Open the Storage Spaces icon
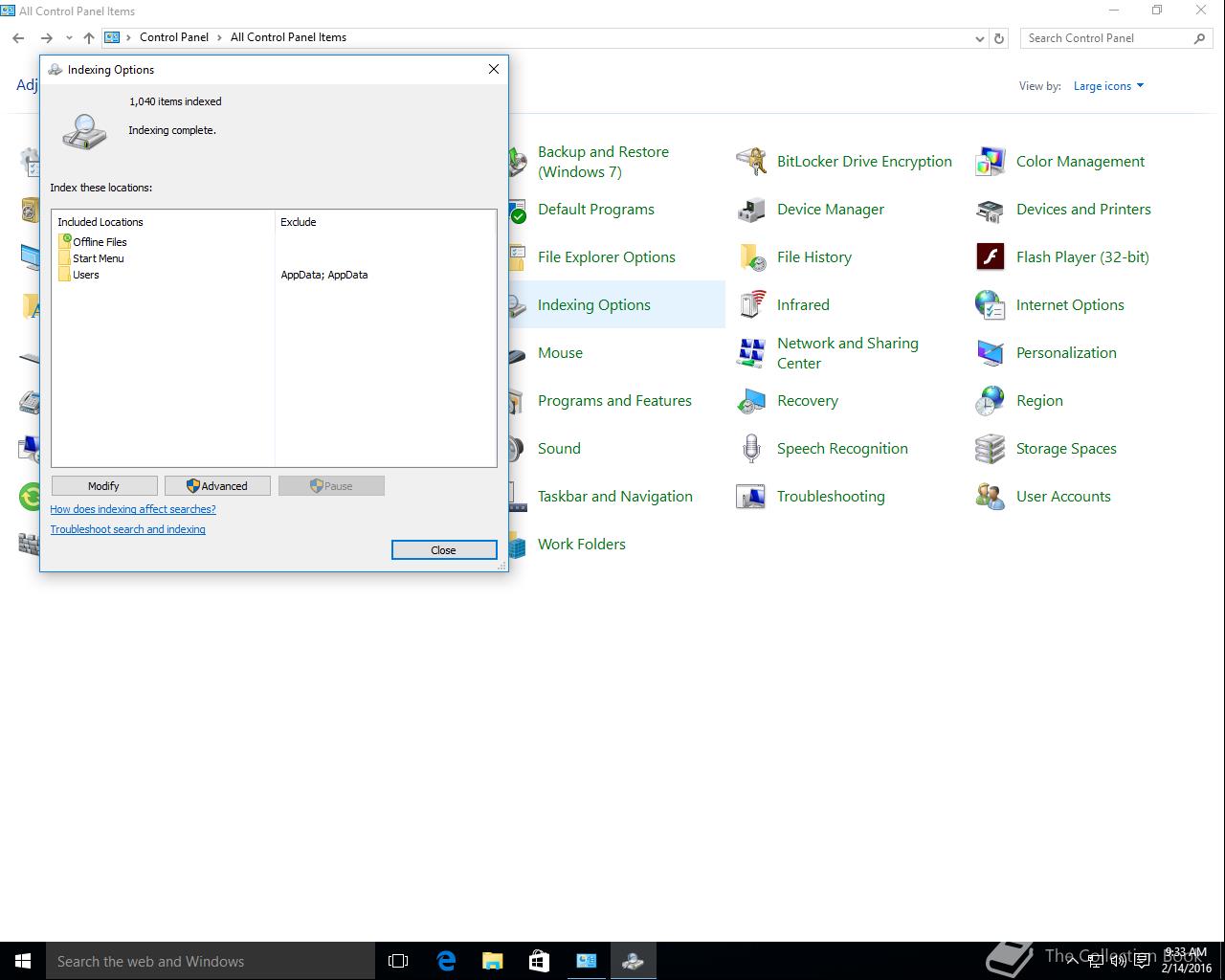The image size is (1225, 980). click(991, 449)
